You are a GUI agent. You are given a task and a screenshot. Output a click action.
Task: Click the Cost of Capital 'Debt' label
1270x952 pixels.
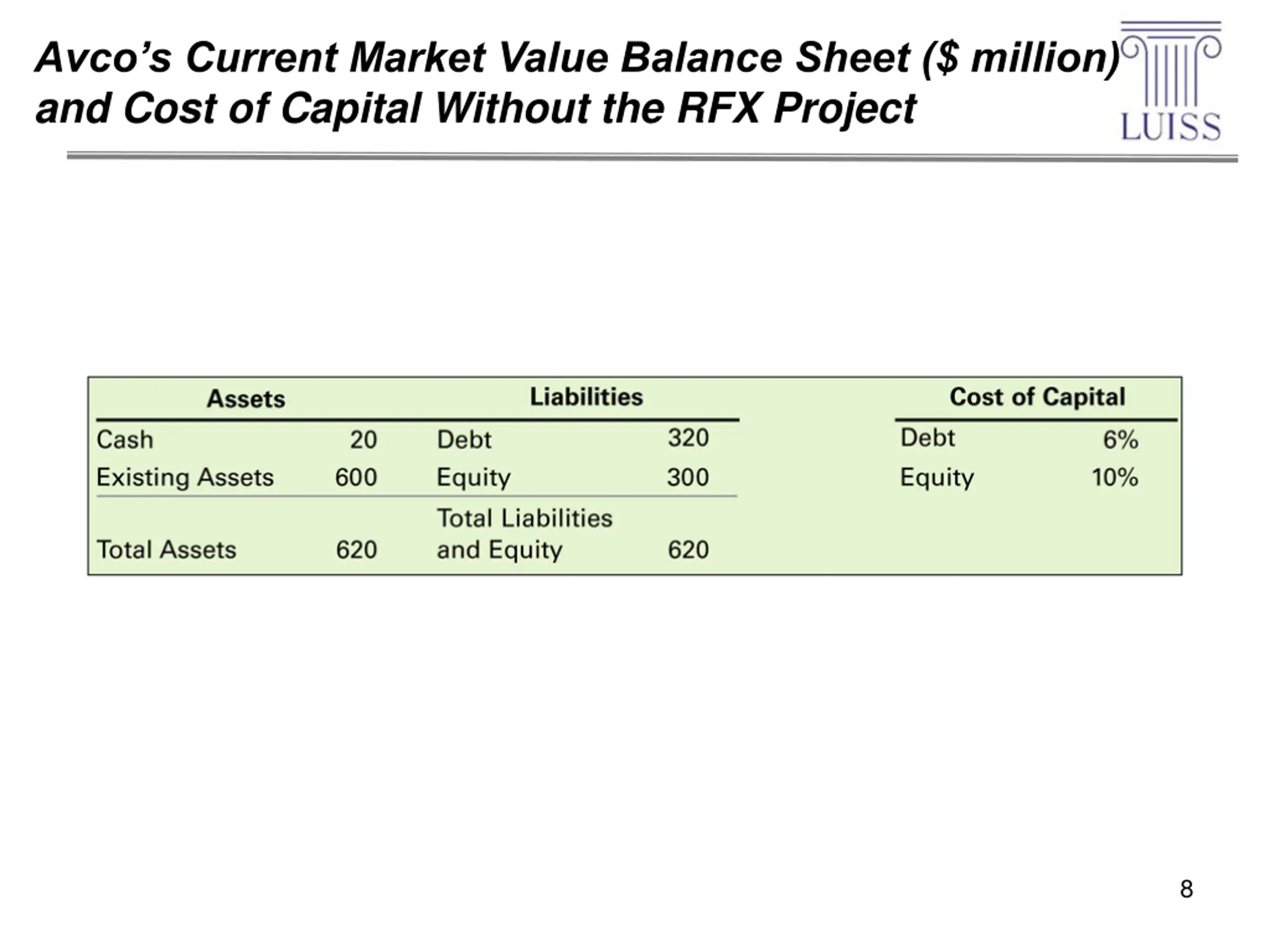927,438
